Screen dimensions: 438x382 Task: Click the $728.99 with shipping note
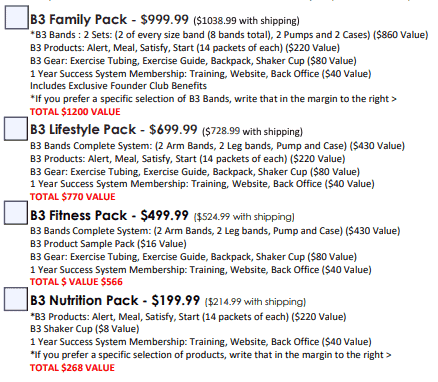point(252,131)
